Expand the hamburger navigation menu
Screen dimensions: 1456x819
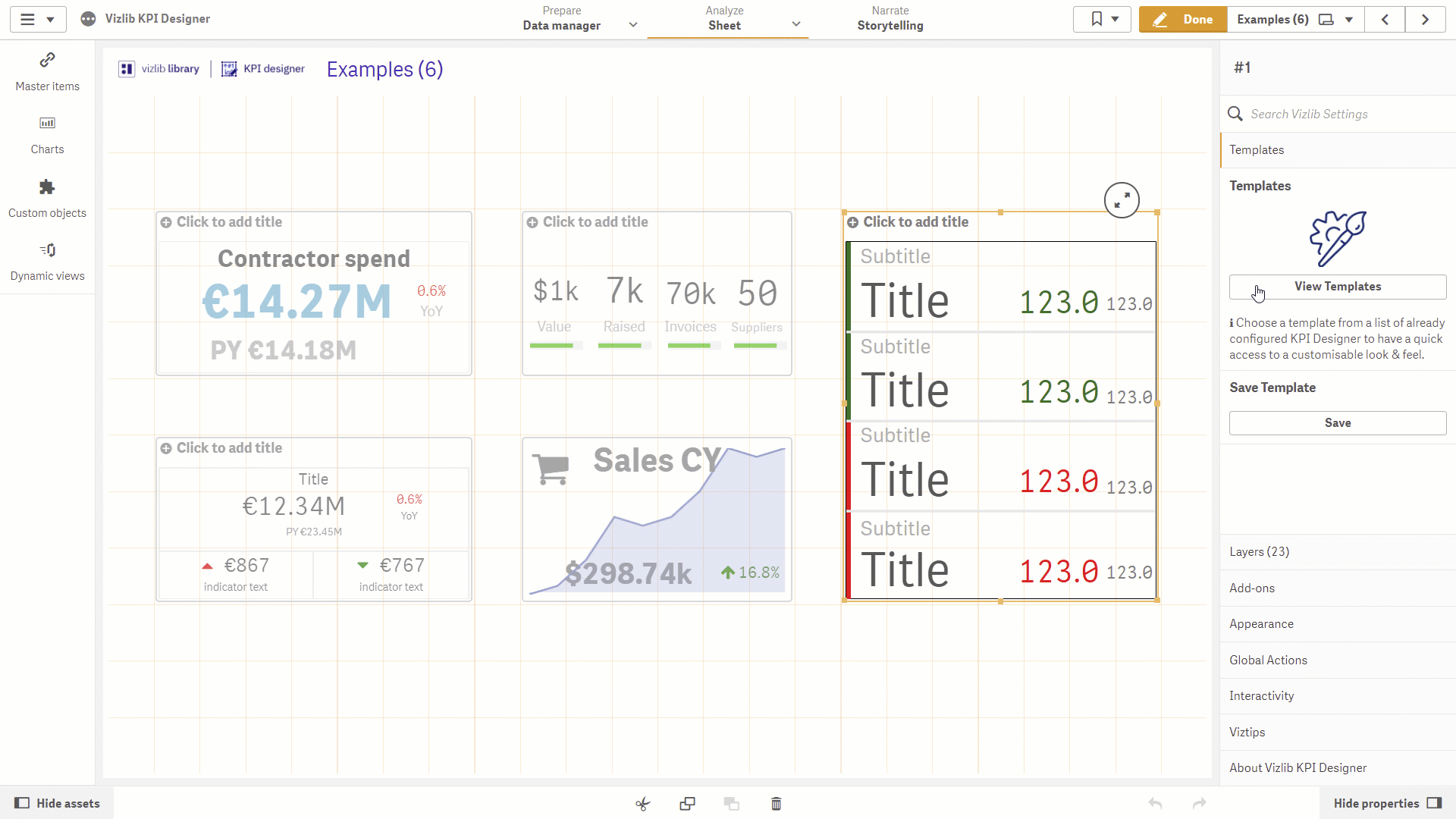(x=38, y=20)
